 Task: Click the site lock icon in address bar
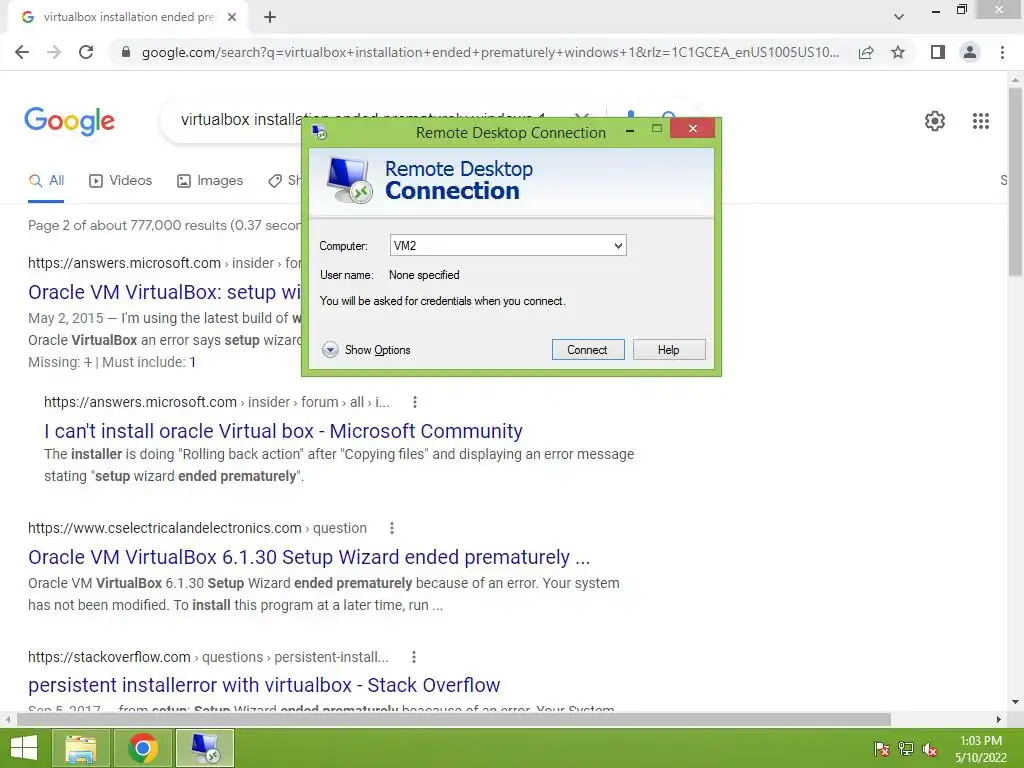[x=126, y=52]
